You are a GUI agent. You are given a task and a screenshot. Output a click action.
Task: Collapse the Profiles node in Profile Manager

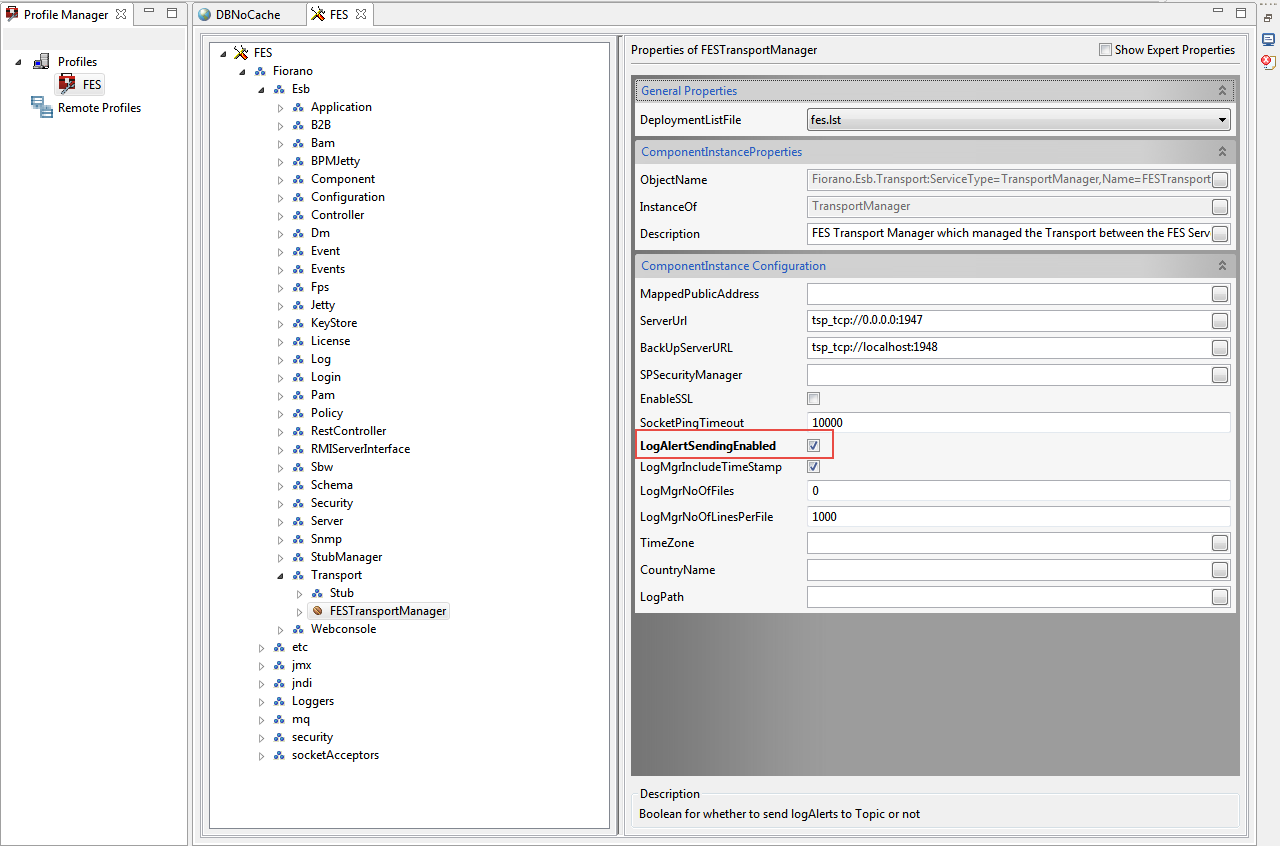18,62
